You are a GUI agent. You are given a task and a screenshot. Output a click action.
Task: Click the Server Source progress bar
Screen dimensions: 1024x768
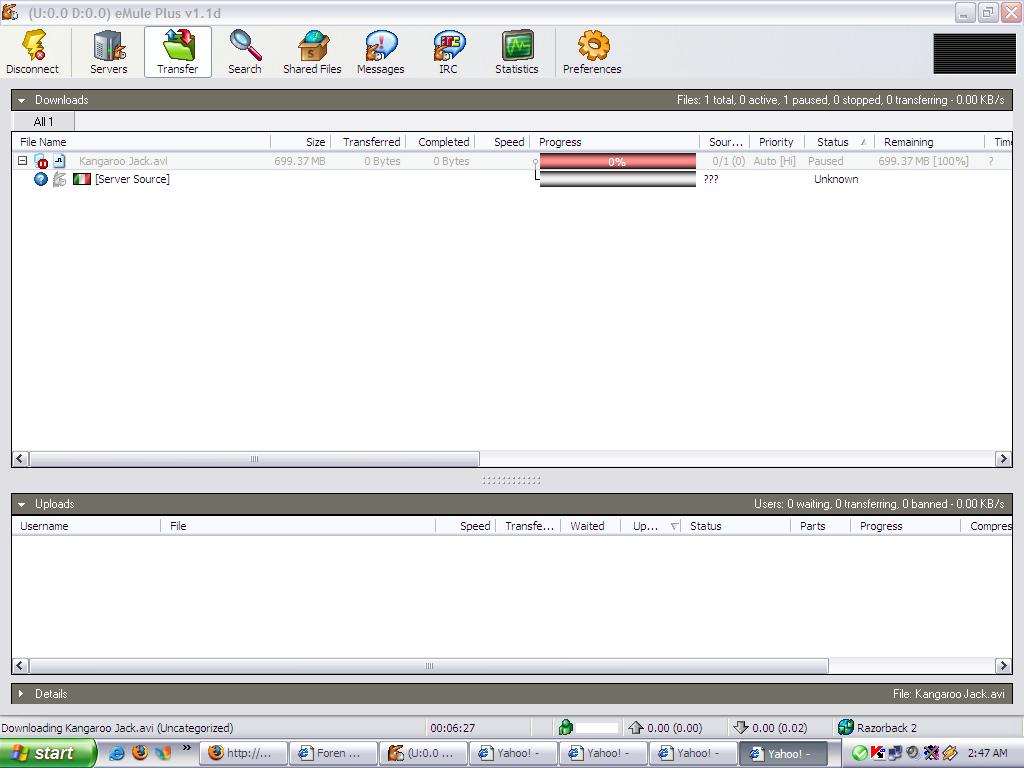pyautogui.click(x=617, y=179)
